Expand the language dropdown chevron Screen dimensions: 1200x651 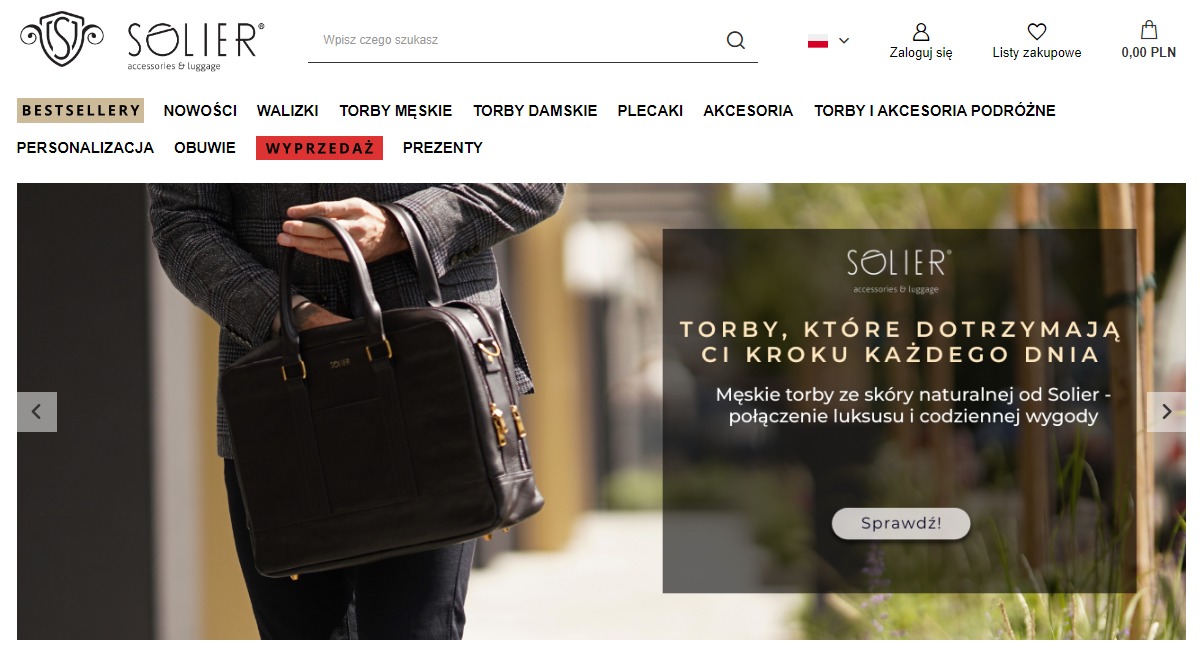(844, 41)
